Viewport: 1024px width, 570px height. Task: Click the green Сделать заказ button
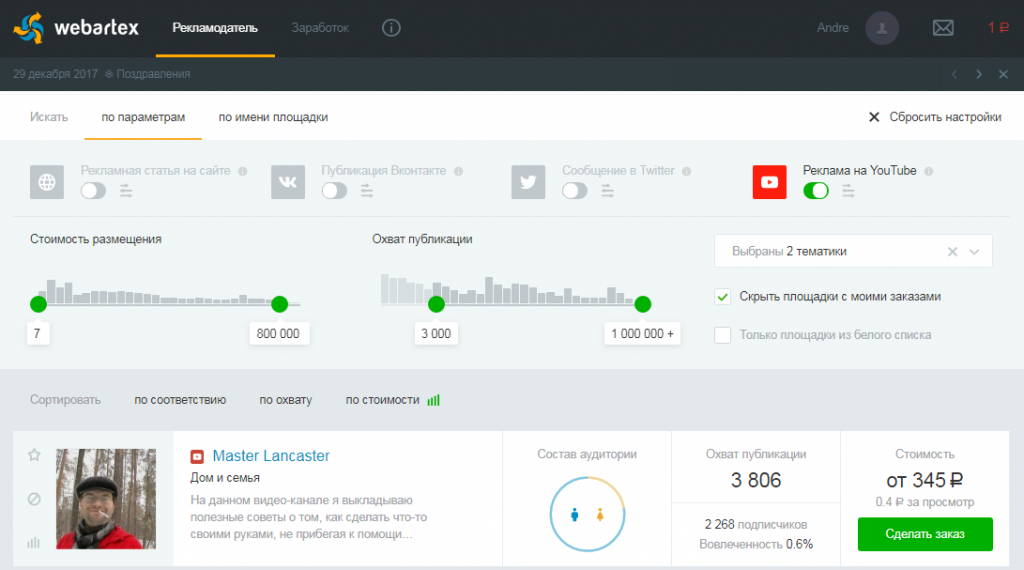coord(925,534)
